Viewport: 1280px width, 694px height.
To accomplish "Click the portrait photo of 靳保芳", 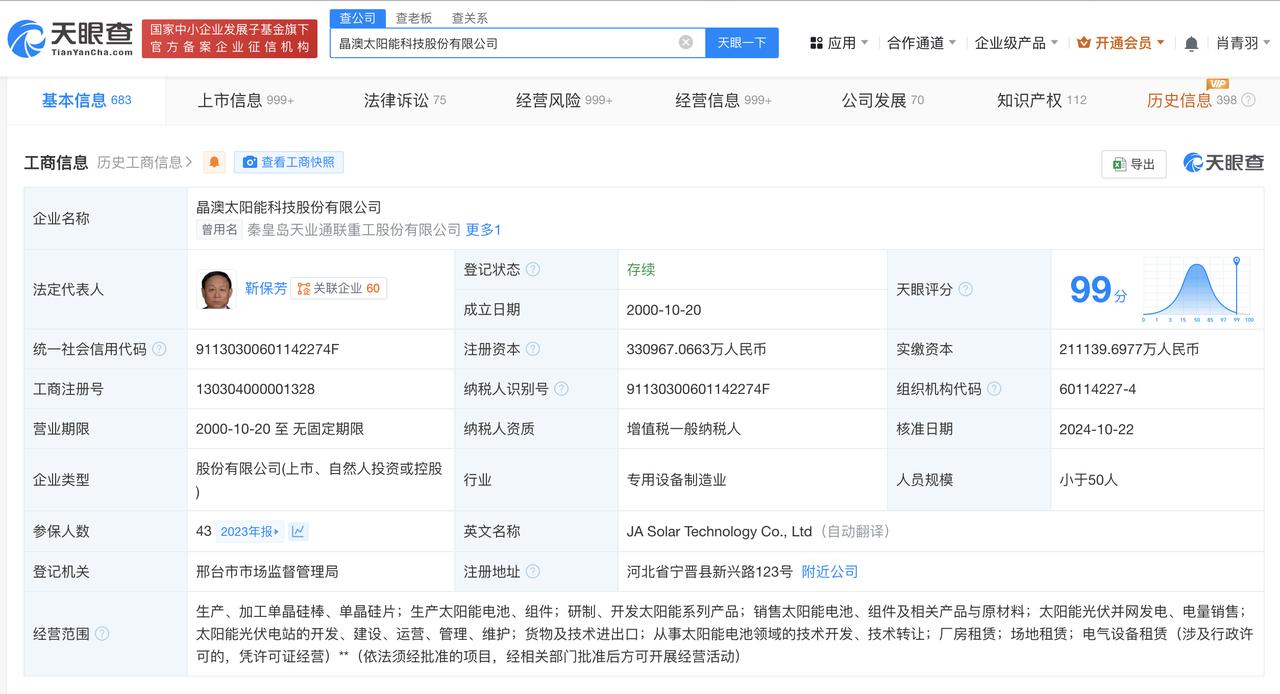I will click(216, 290).
